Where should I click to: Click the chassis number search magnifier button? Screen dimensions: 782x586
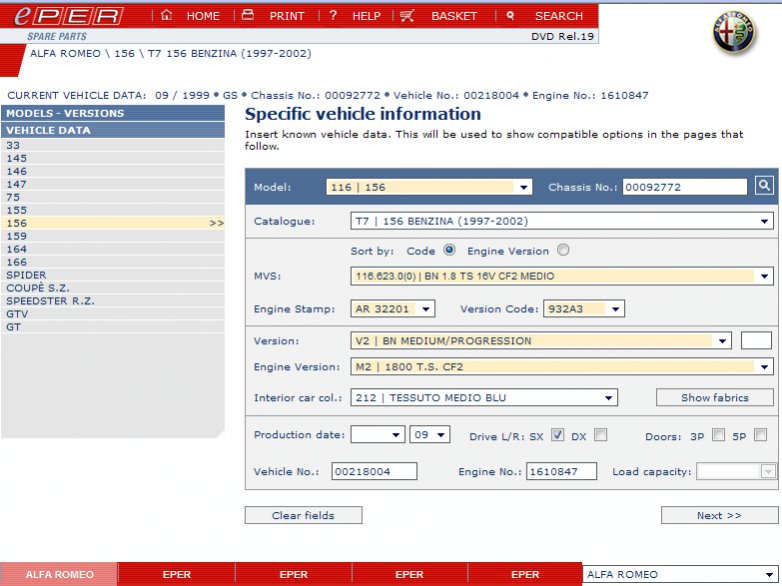click(763, 186)
